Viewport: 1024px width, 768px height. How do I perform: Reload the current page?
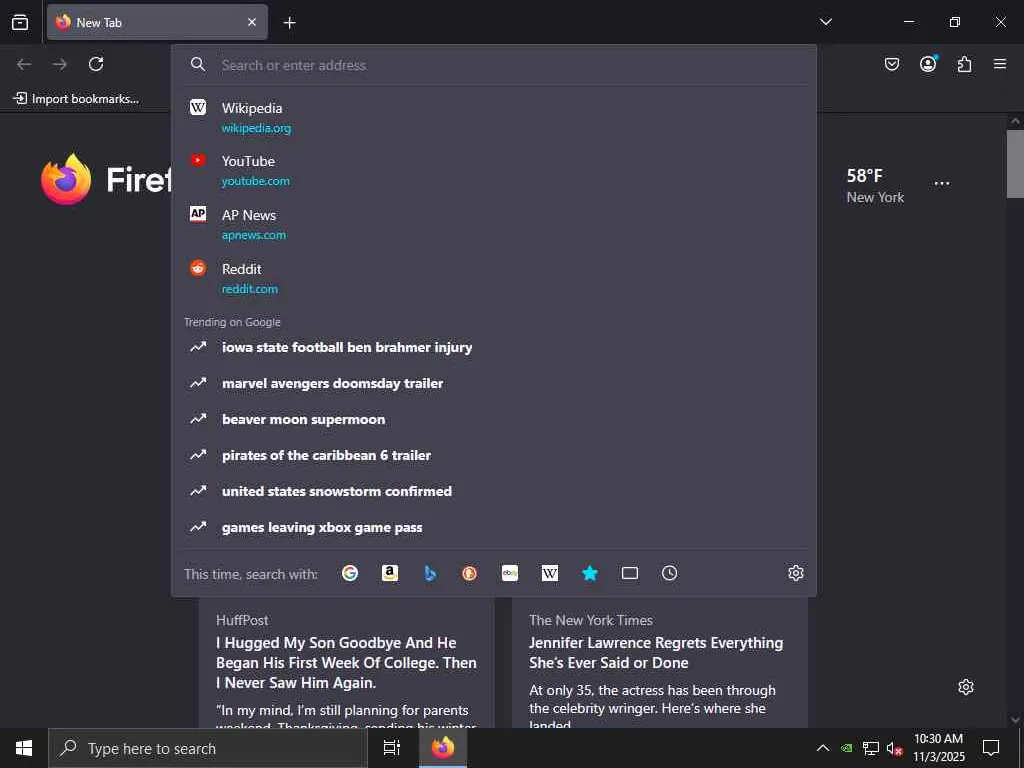click(96, 64)
